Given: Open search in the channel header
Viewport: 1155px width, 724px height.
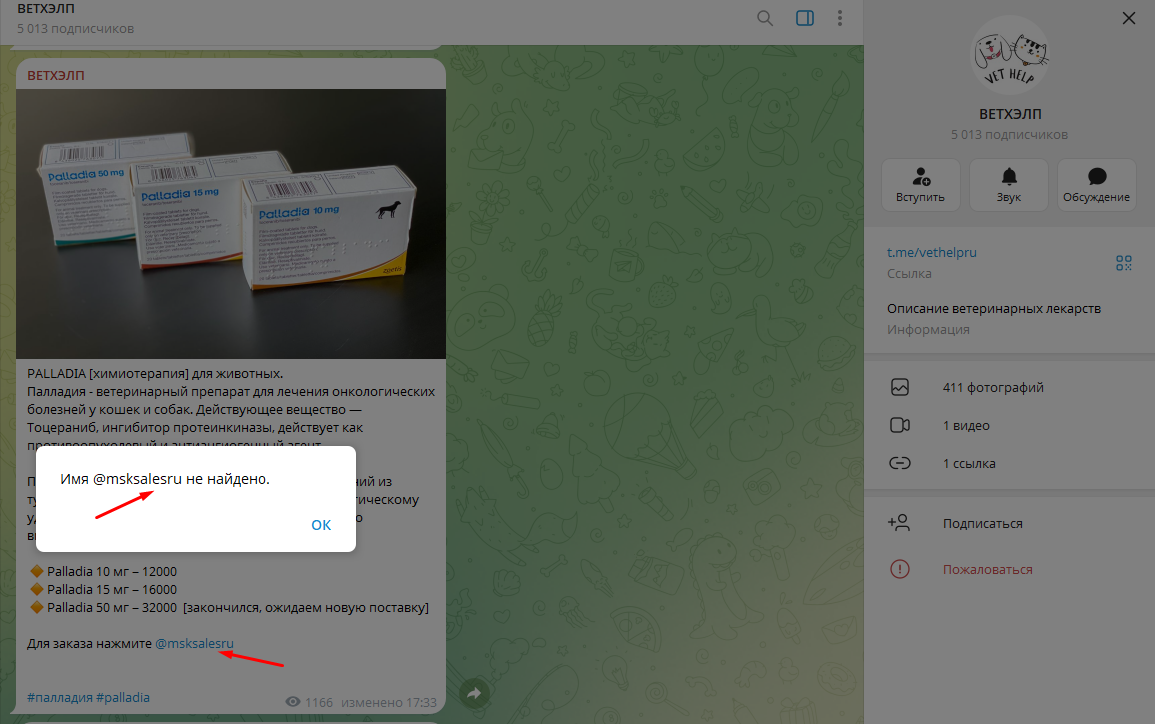Looking at the screenshot, I should tap(765, 18).
